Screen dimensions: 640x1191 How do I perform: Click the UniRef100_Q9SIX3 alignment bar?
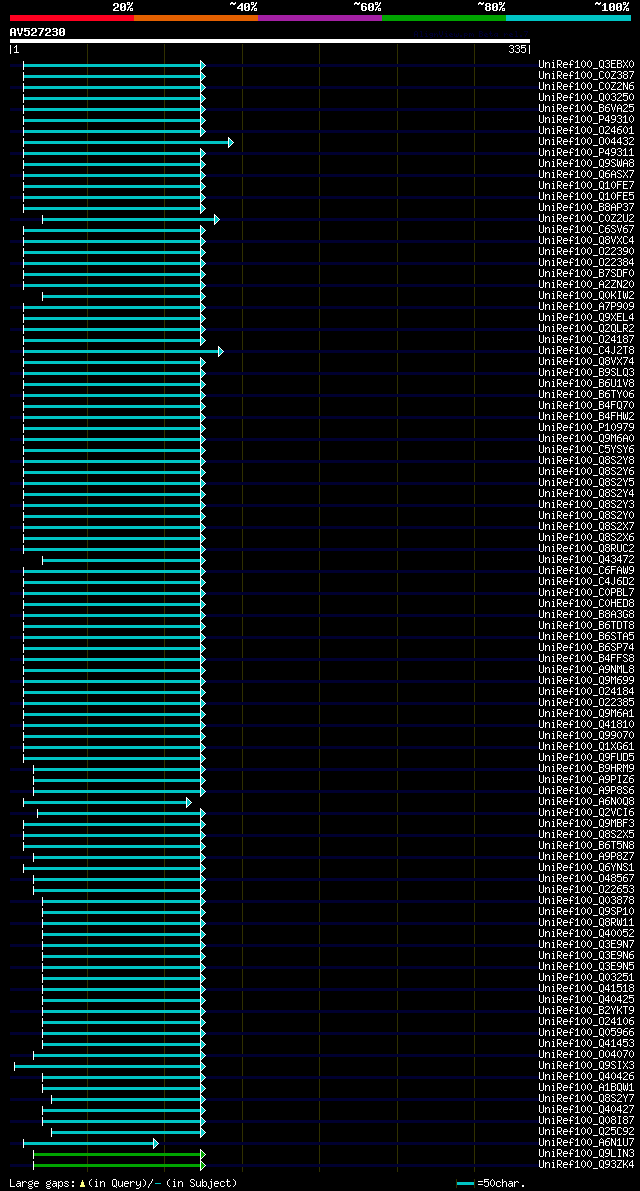pos(109,1066)
